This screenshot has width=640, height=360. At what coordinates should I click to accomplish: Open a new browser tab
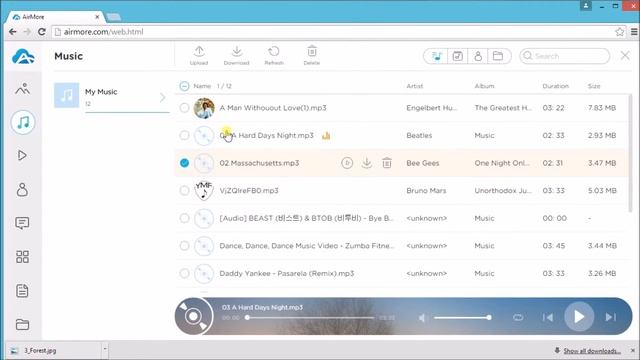[113, 17]
